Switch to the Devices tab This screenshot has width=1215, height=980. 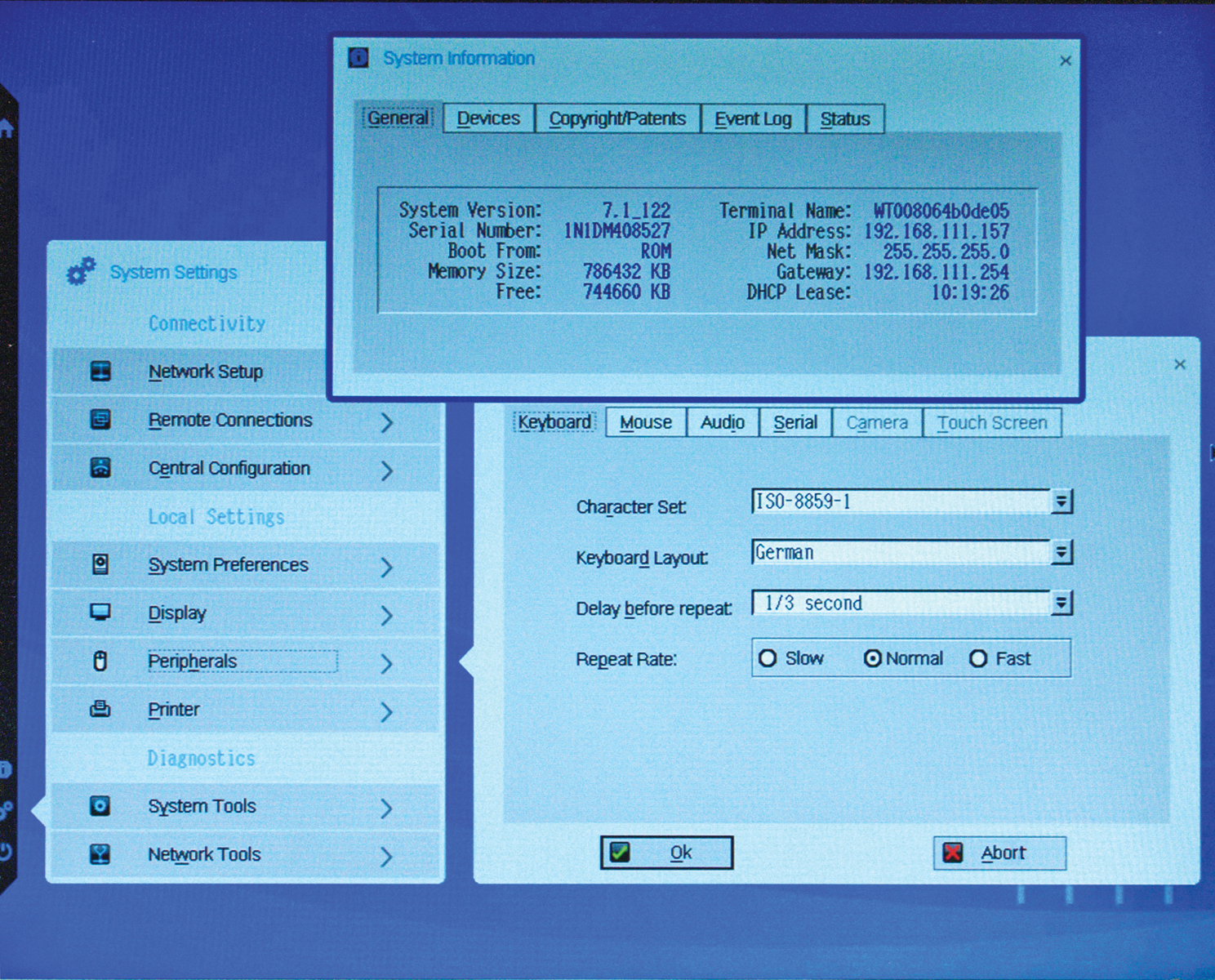[x=487, y=118]
